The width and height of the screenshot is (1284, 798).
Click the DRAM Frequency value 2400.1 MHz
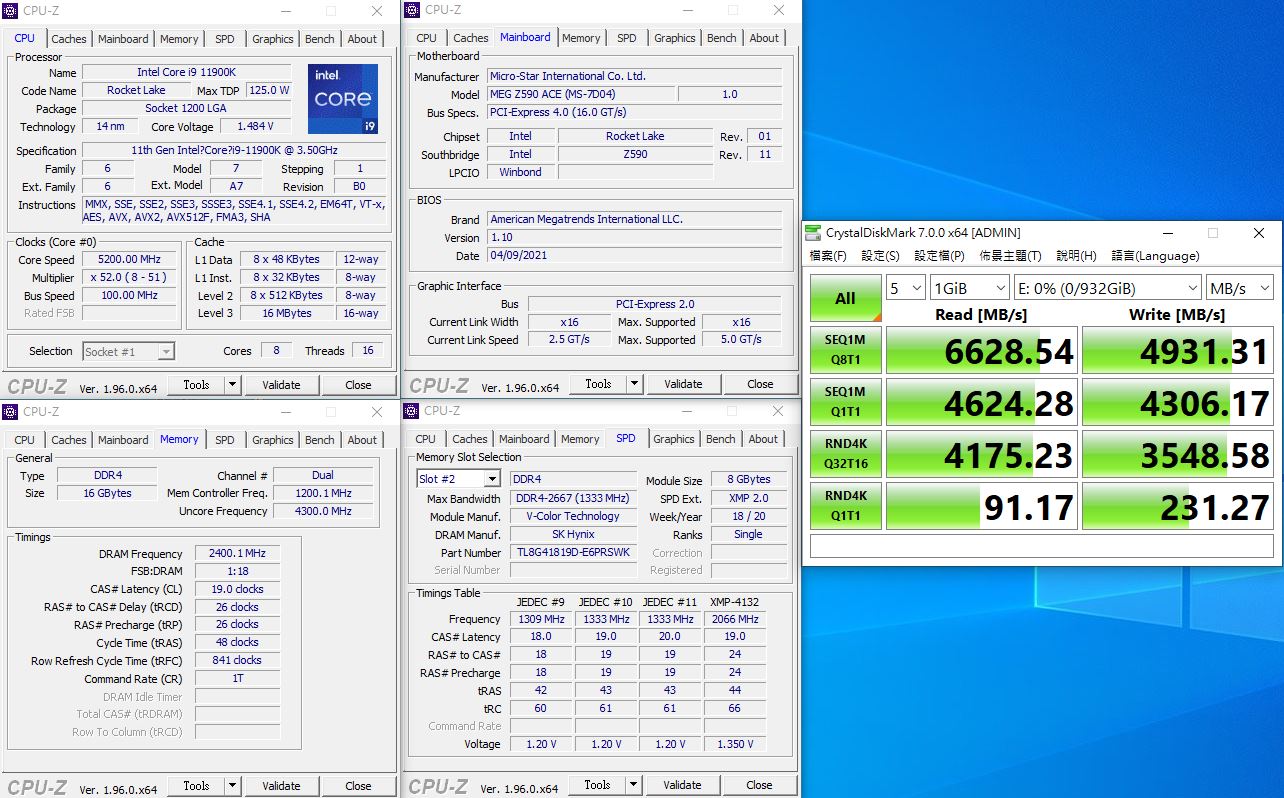237,554
